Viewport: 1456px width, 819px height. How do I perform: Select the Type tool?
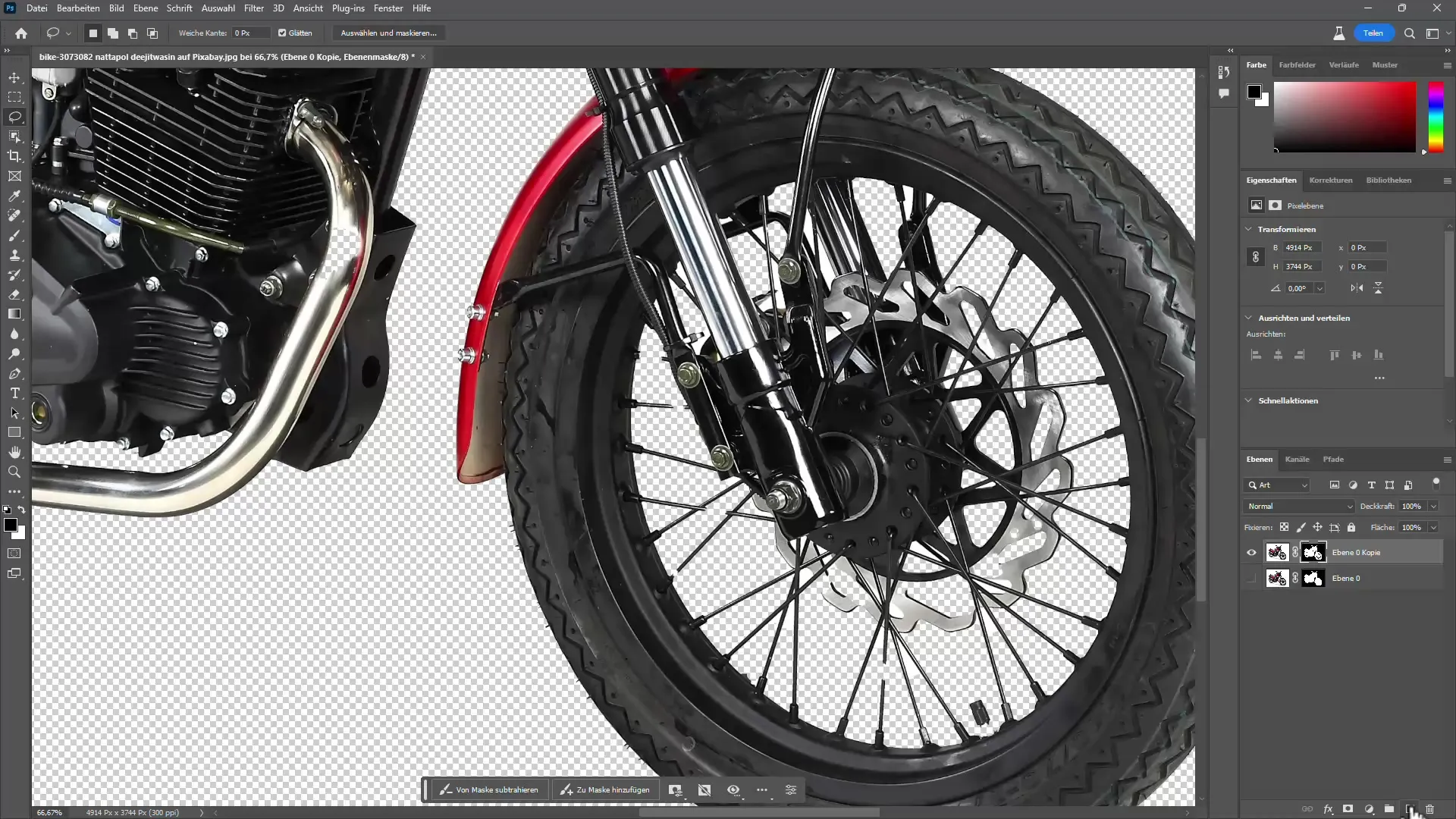coord(14,393)
